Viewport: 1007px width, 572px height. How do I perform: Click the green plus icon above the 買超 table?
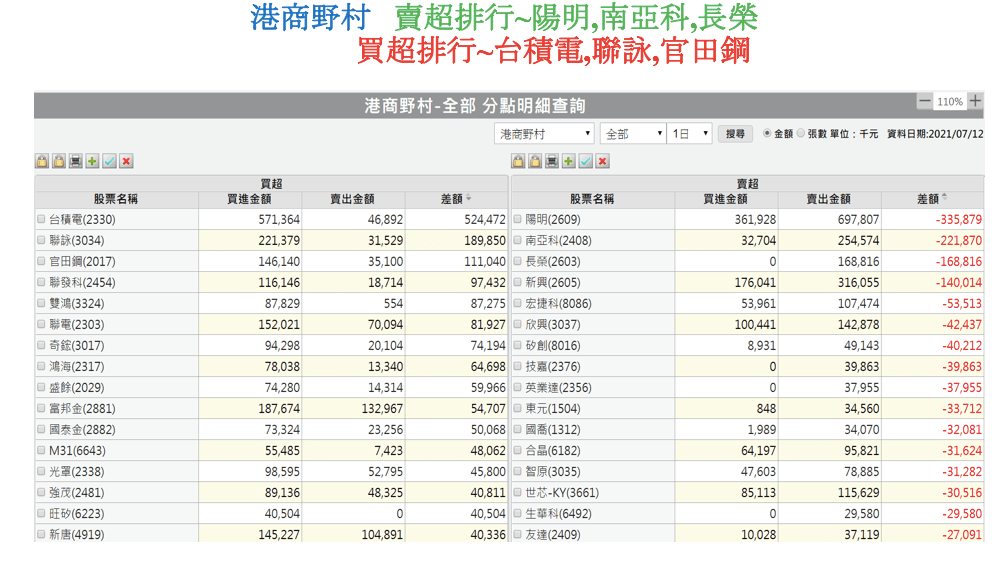point(92,161)
